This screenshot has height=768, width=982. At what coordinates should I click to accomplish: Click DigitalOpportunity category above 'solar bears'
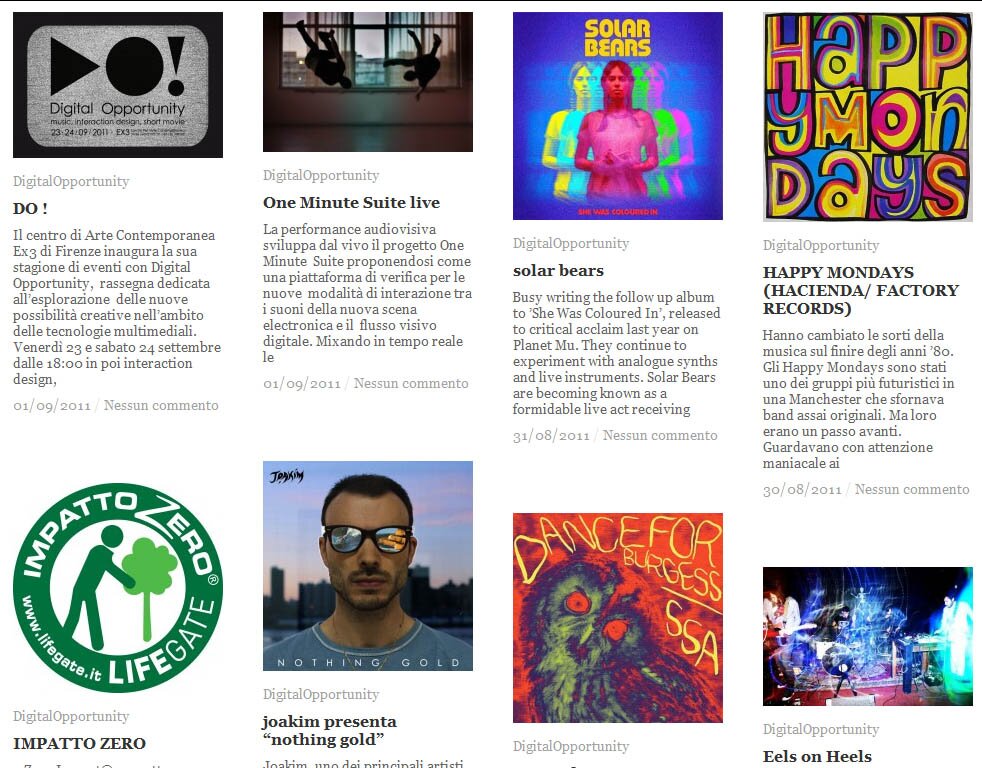[x=571, y=244]
